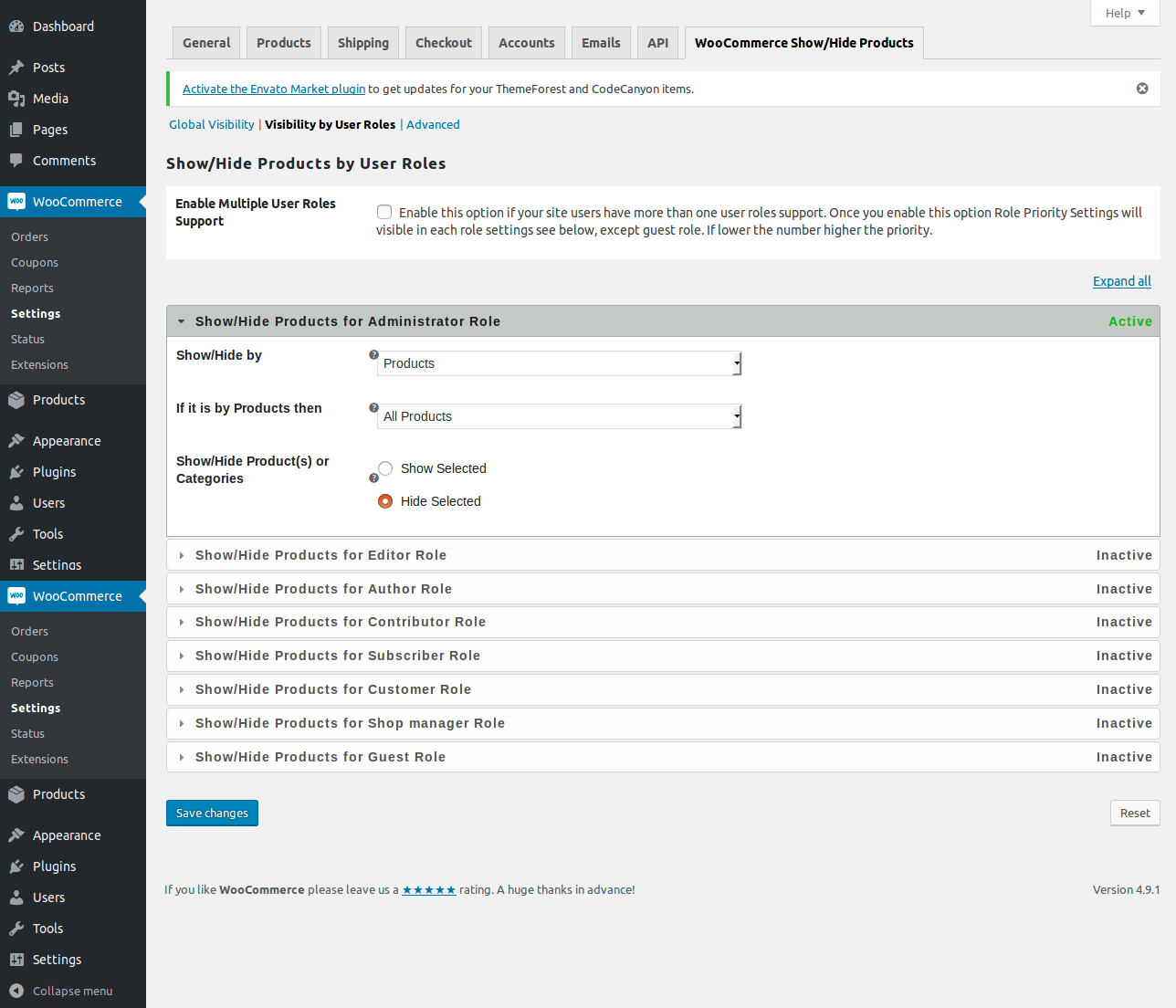Screen dimensions: 1176x1008
Task: Click the Save changes button
Action: [212, 813]
